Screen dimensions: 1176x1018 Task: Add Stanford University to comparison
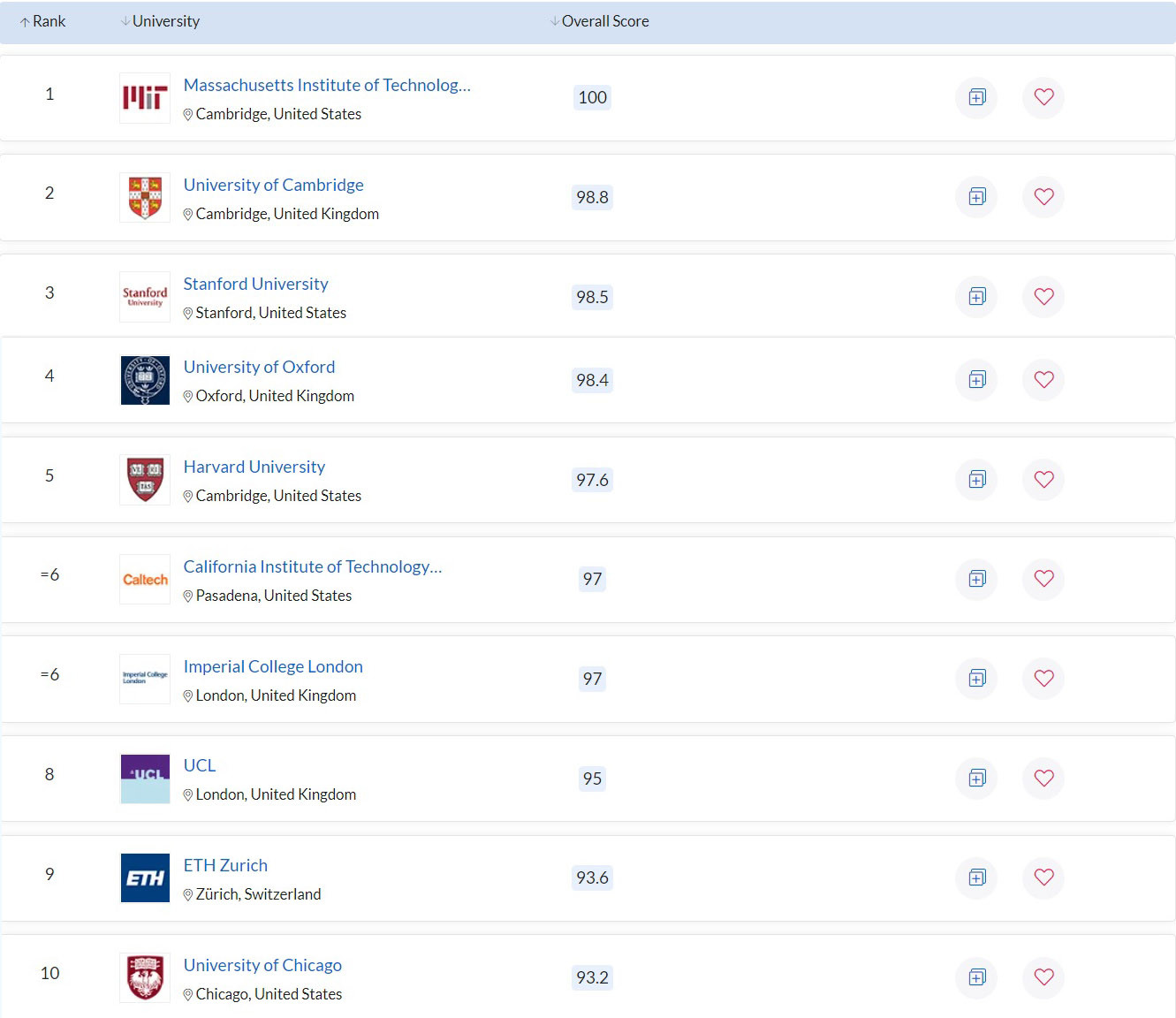[x=976, y=297]
